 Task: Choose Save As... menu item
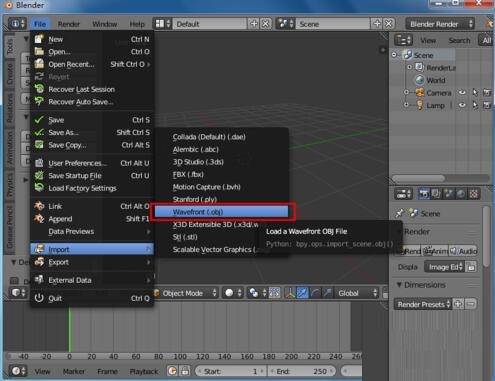point(92,133)
